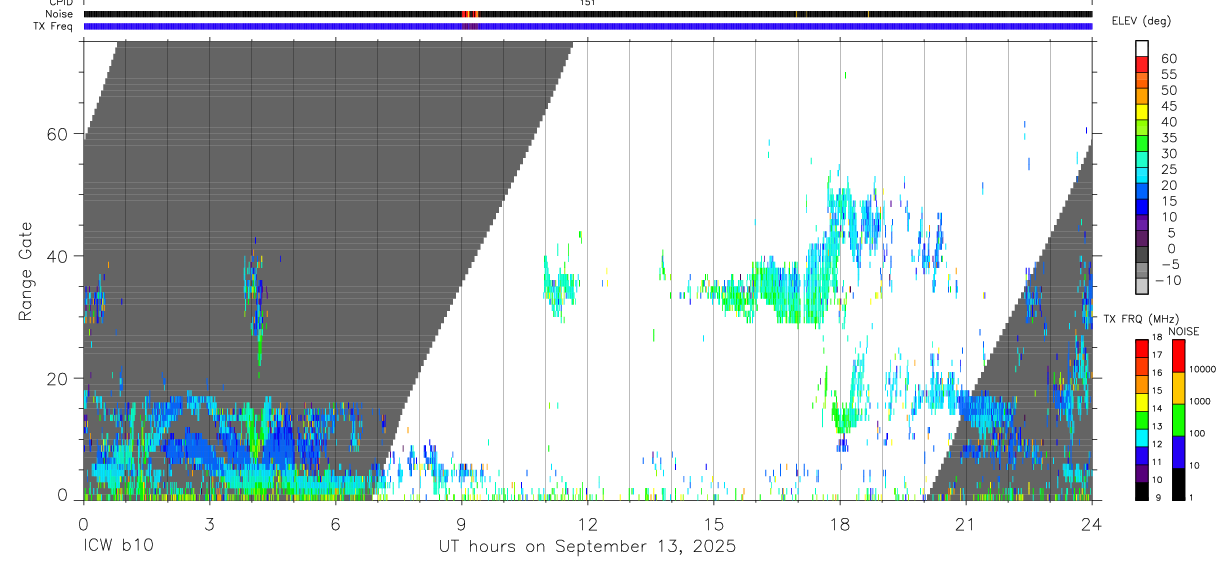The width and height of the screenshot is (1228, 567).
Task: Pick the cyan segment of the TX FRQ colorbar
Action: tap(1141, 438)
